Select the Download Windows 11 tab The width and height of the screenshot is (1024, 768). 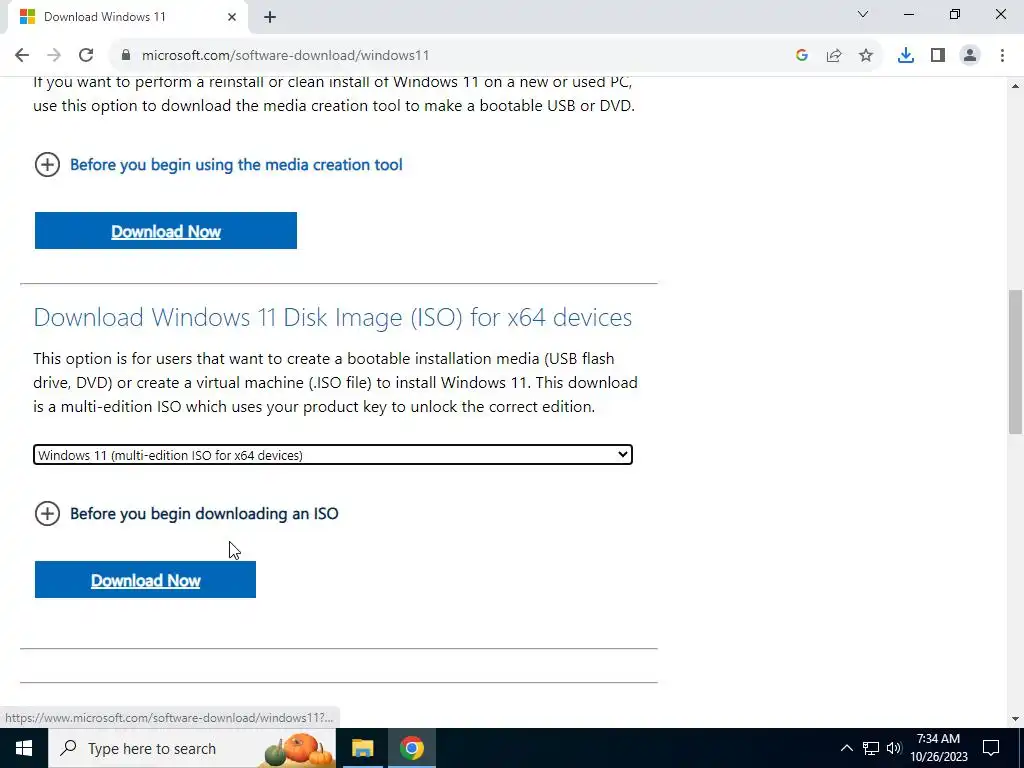(127, 17)
